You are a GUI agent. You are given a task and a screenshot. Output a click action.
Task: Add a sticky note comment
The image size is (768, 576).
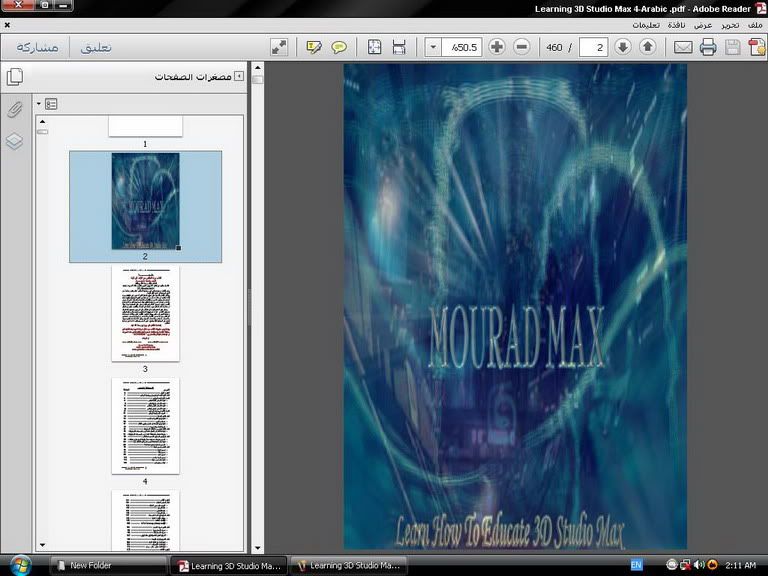[339, 47]
